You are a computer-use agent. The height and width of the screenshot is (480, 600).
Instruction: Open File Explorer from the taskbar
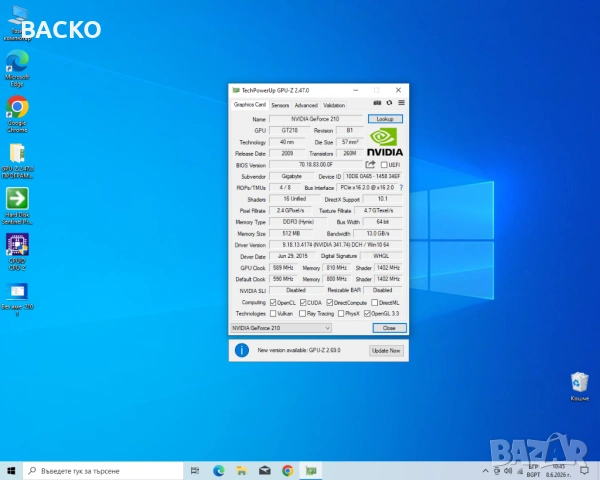tap(241, 471)
